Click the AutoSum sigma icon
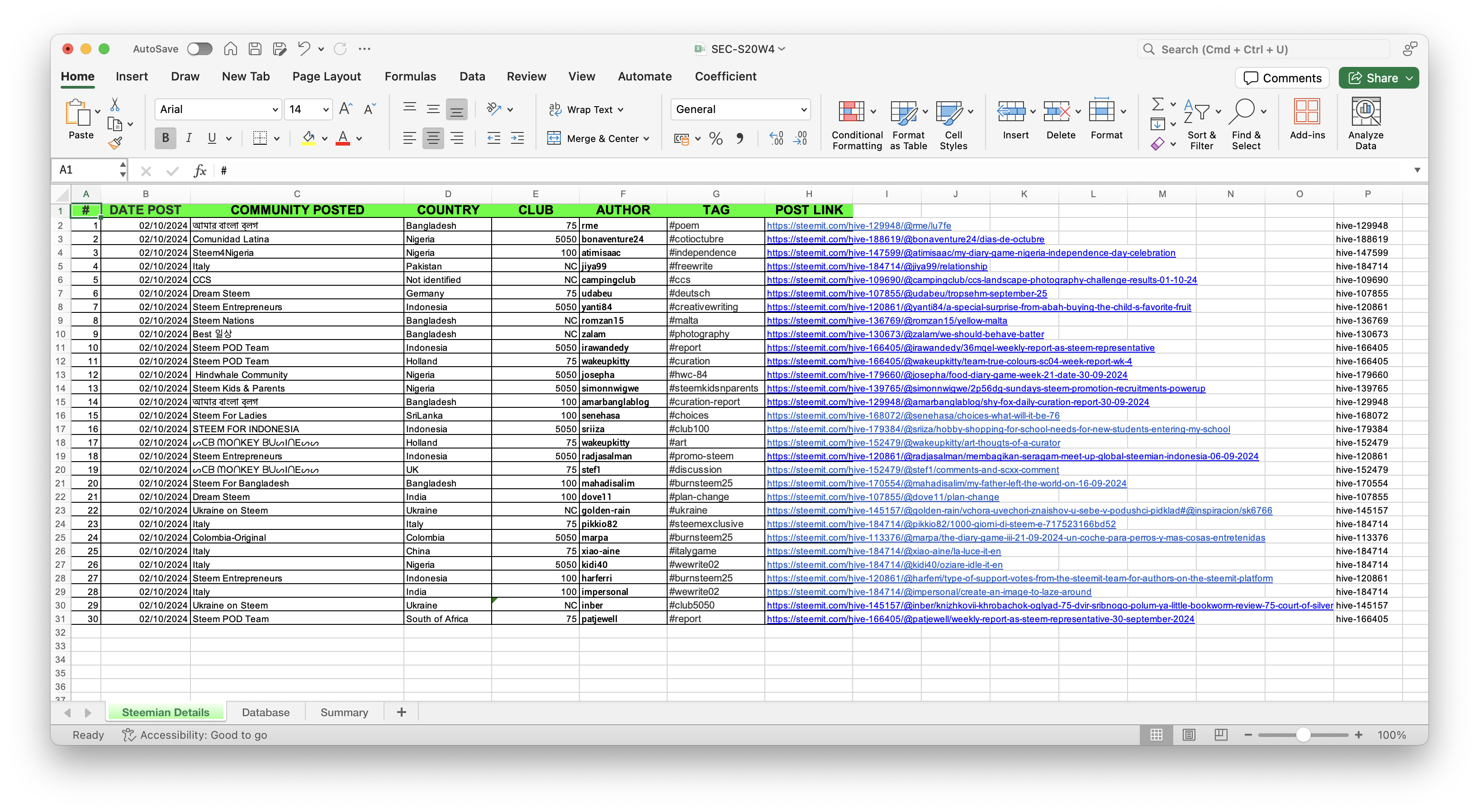The image size is (1479, 812). (1157, 104)
